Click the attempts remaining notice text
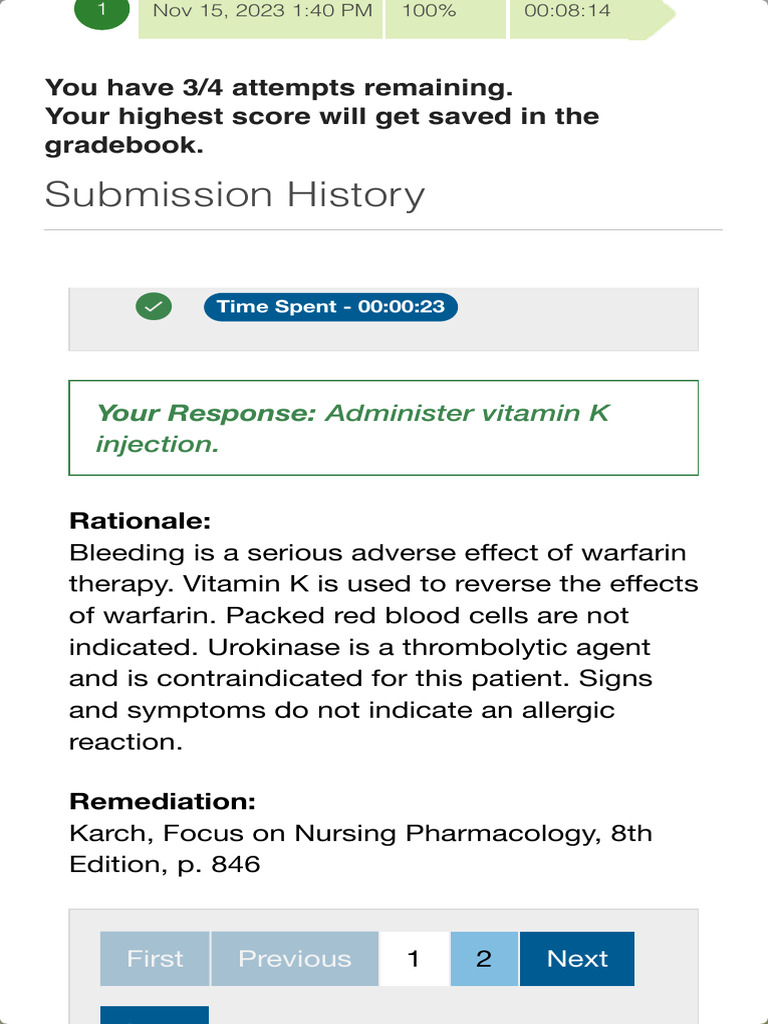This screenshot has width=768, height=1024. [322, 116]
